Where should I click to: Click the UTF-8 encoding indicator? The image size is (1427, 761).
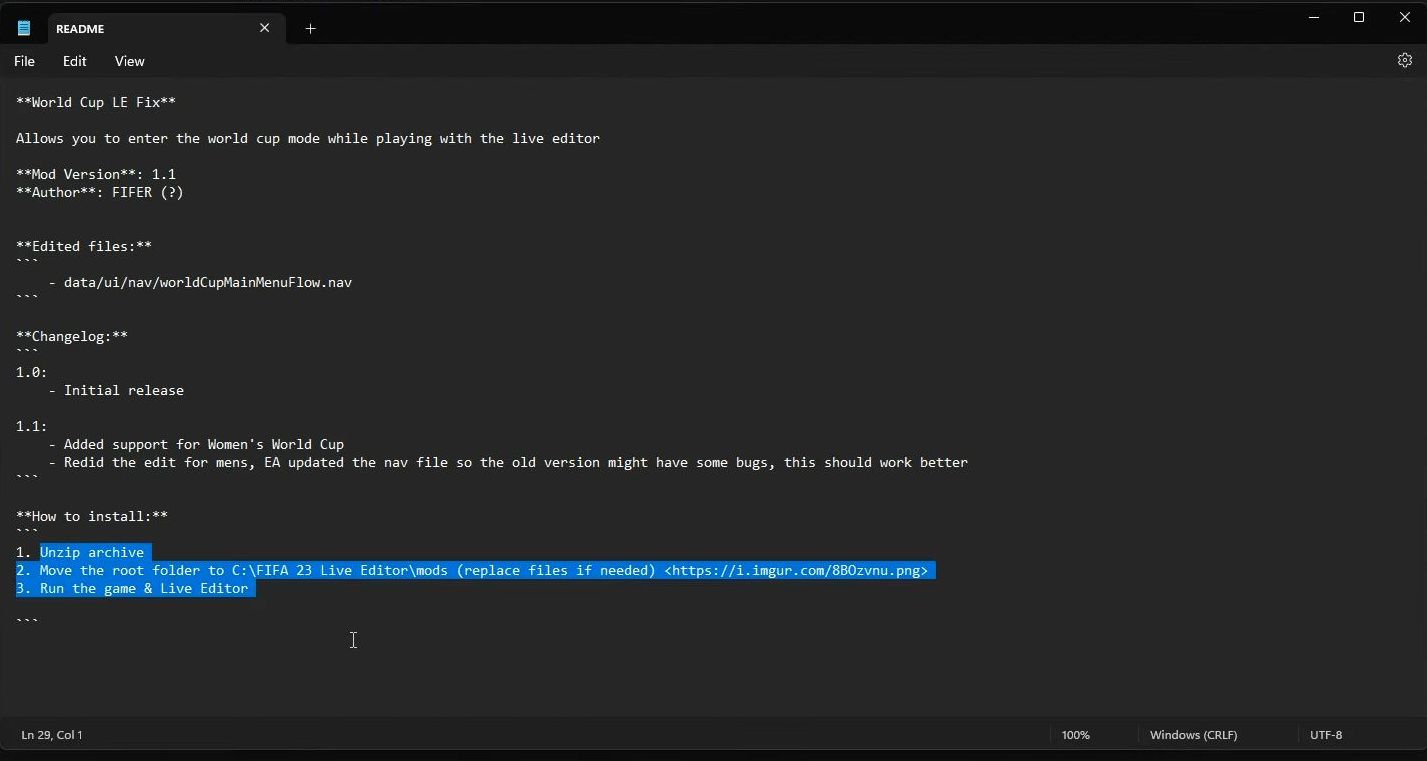coord(1326,735)
